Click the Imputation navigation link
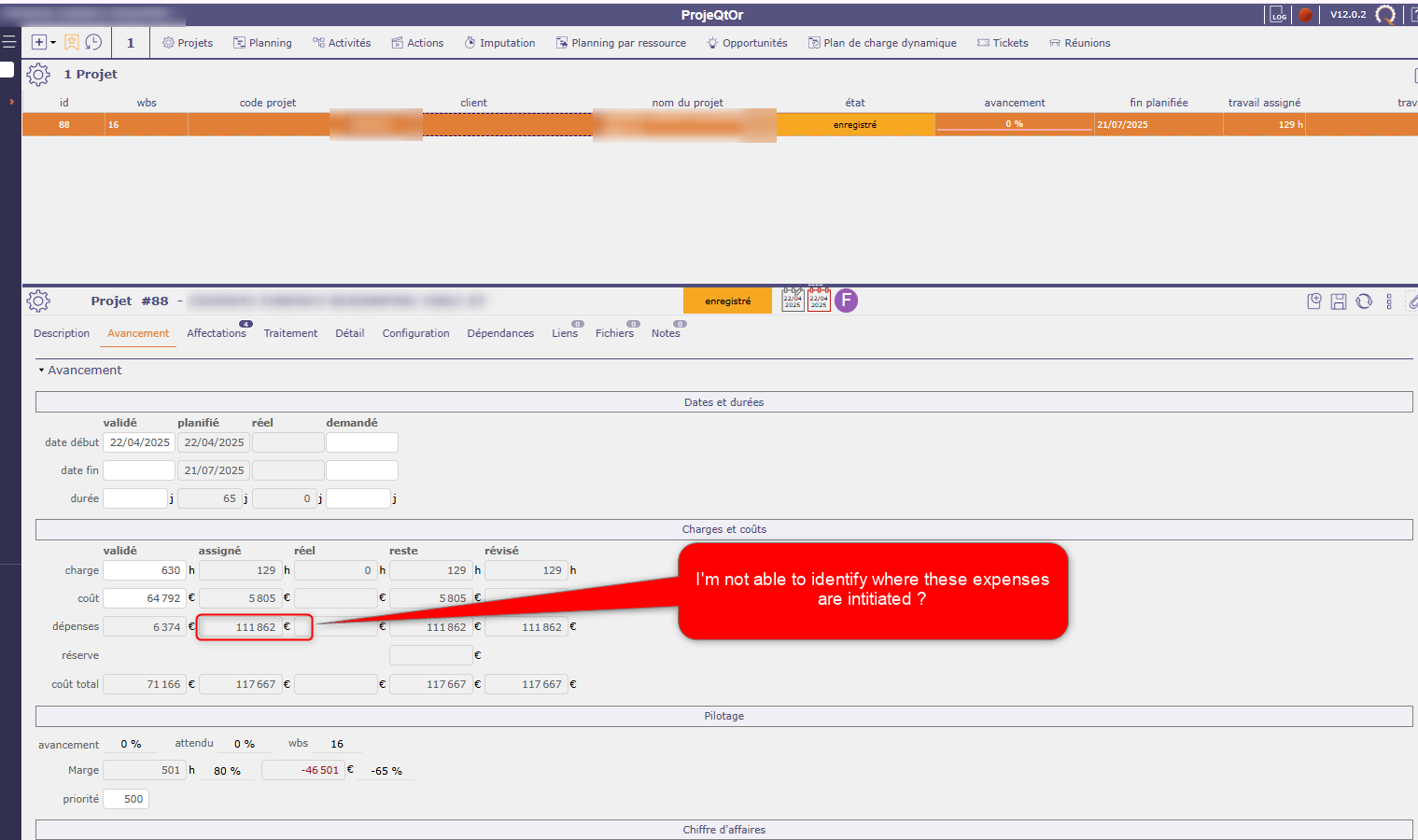This screenshot has height=840, width=1418. tap(499, 43)
